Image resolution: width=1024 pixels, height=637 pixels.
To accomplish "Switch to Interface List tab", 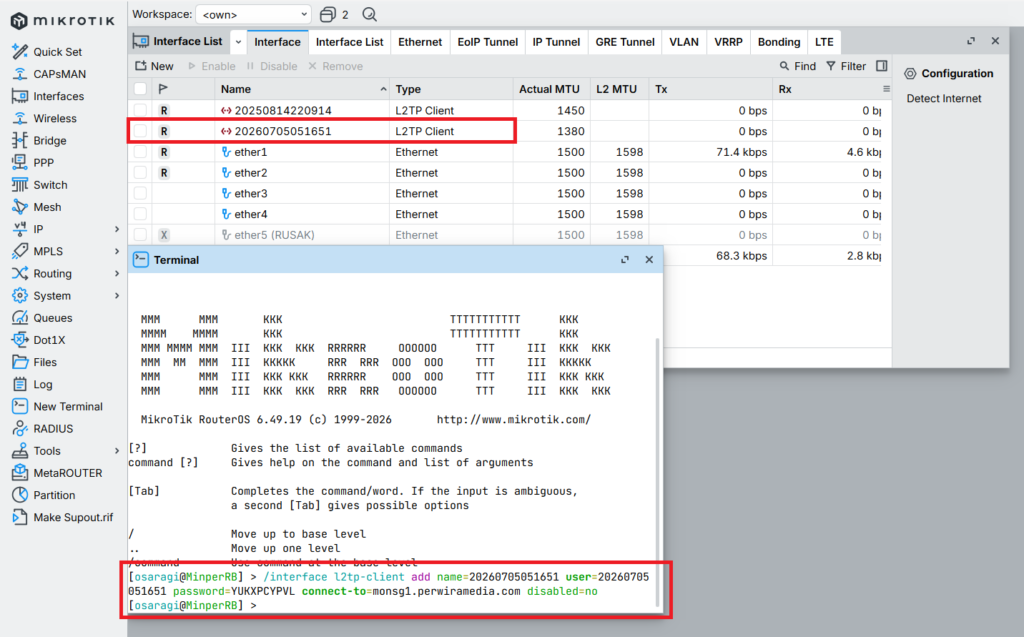I will point(349,42).
